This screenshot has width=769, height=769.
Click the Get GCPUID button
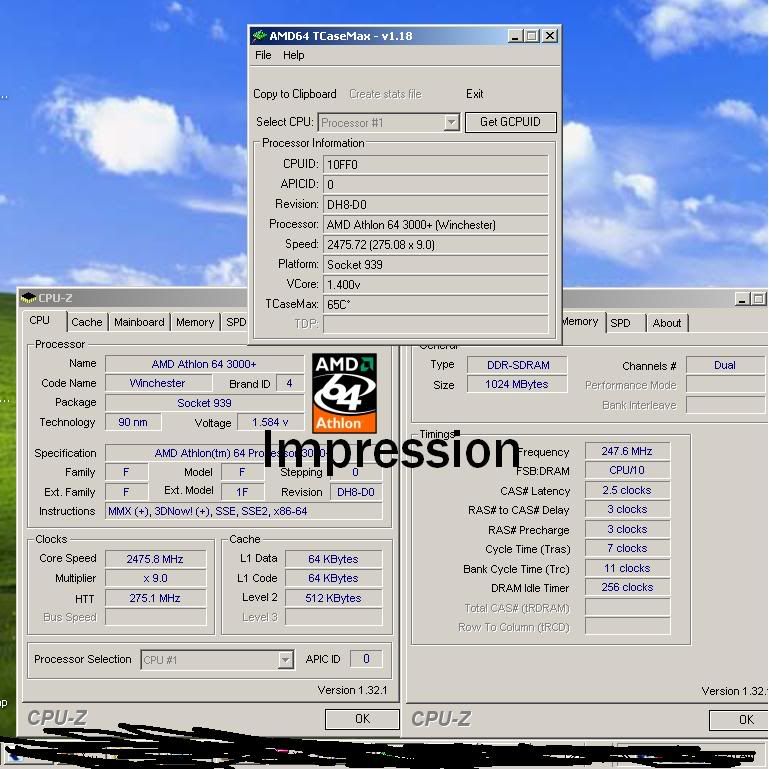[511, 122]
